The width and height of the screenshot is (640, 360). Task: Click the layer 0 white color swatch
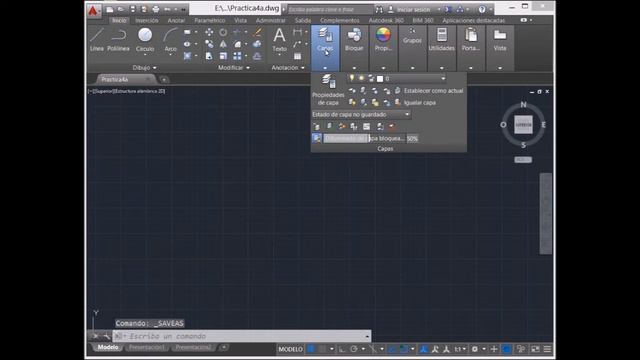[x=380, y=78]
